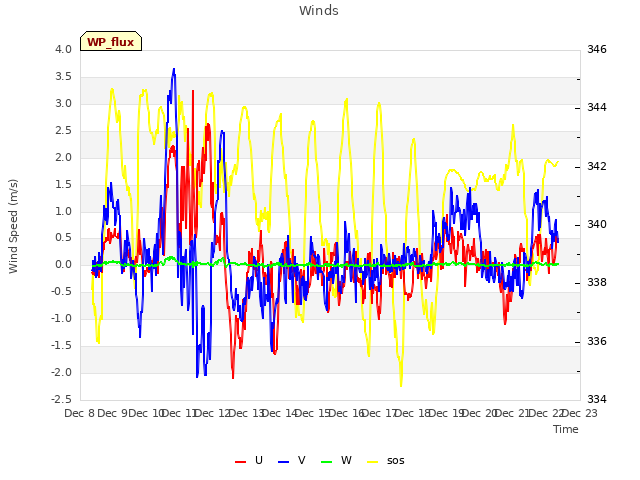Click the 'Winds' chart title
This screenshot has width=640, height=480.
(319, 11)
